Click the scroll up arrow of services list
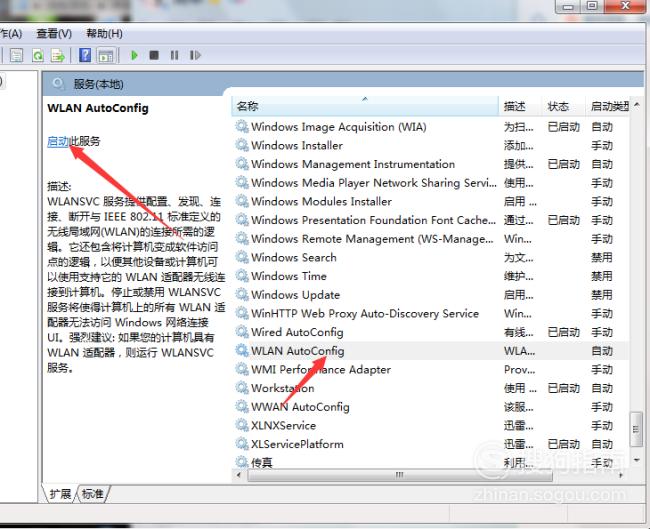 636,104
